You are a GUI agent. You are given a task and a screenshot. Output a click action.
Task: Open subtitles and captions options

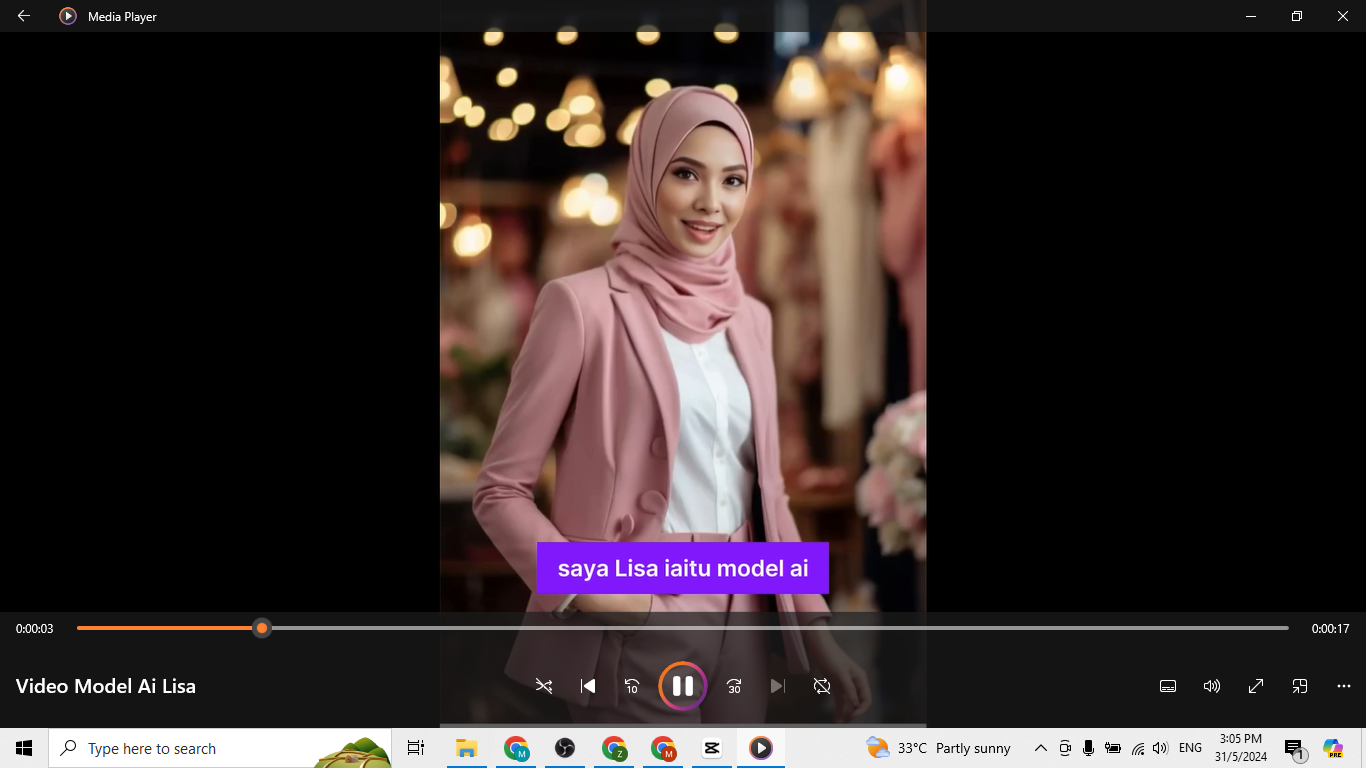point(1168,686)
